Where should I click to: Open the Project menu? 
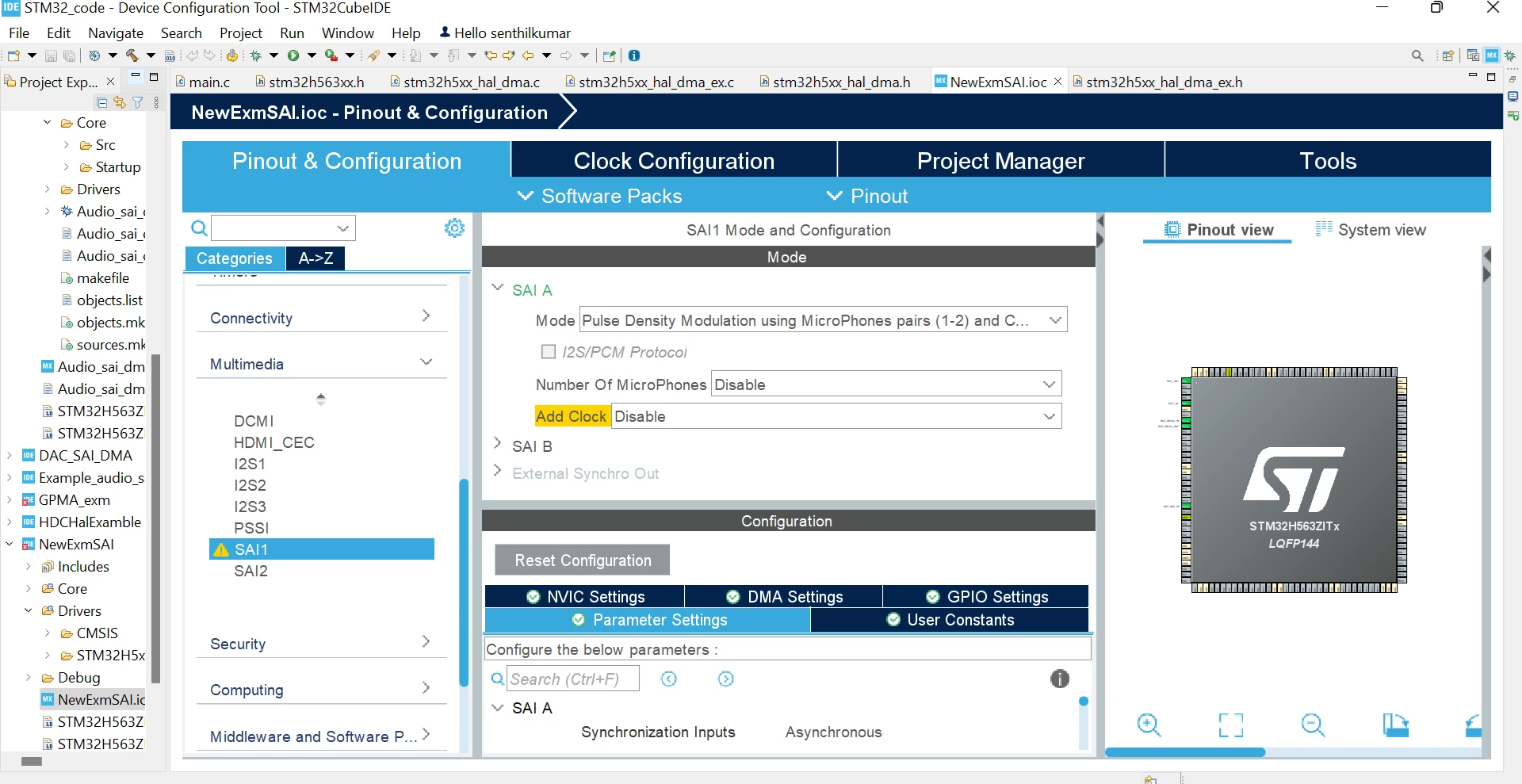(x=240, y=33)
